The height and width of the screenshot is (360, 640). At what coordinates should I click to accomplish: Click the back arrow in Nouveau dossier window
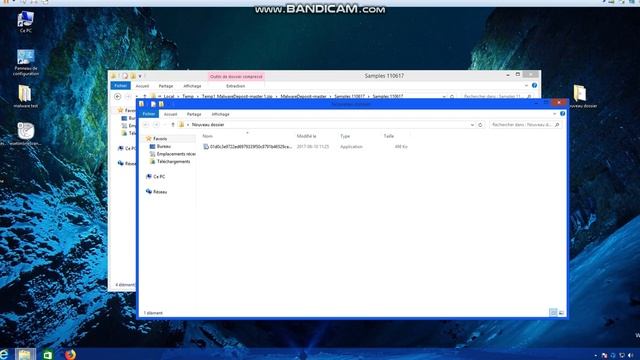(146, 124)
